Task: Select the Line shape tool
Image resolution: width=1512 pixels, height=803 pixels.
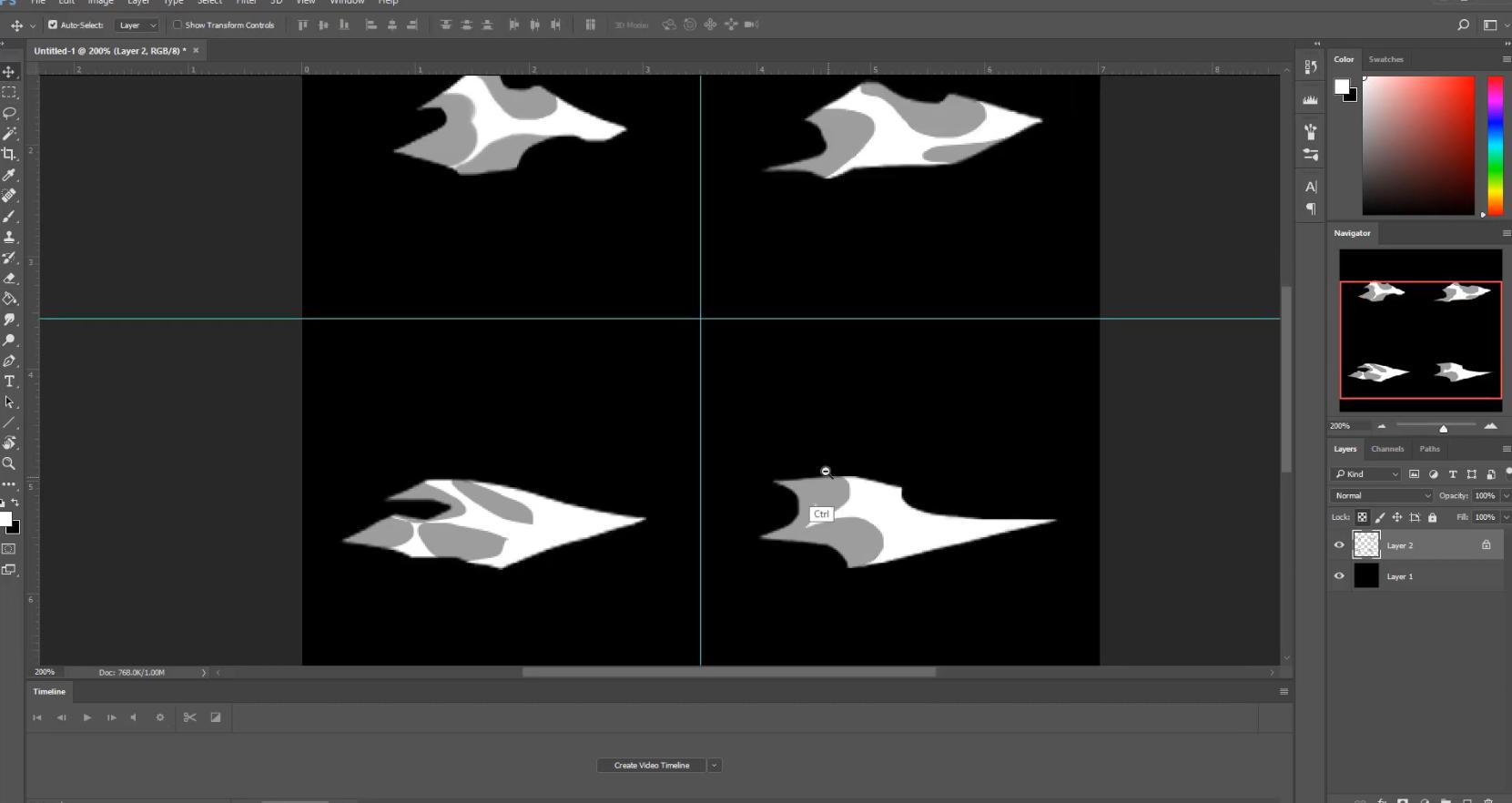Action: pyautogui.click(x=9, y=422)
